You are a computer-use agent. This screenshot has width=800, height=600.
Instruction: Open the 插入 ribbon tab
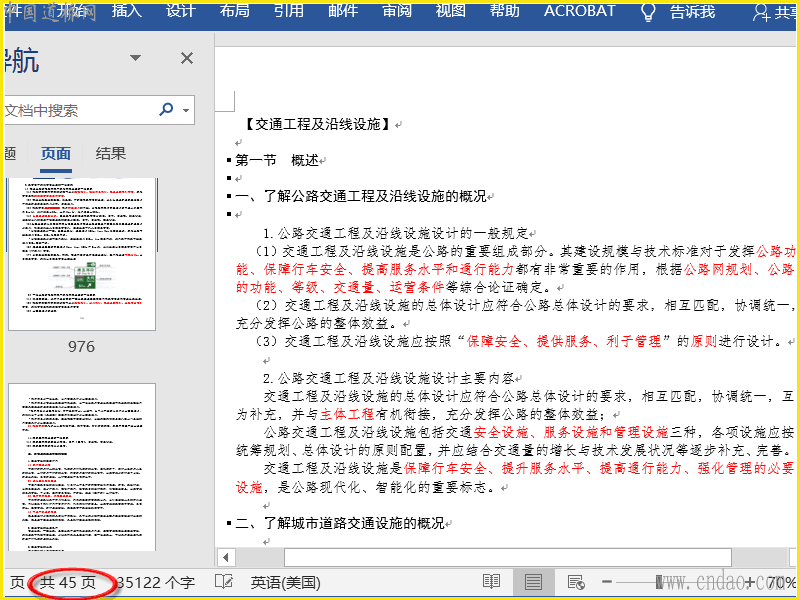click(x=127, y=12)
